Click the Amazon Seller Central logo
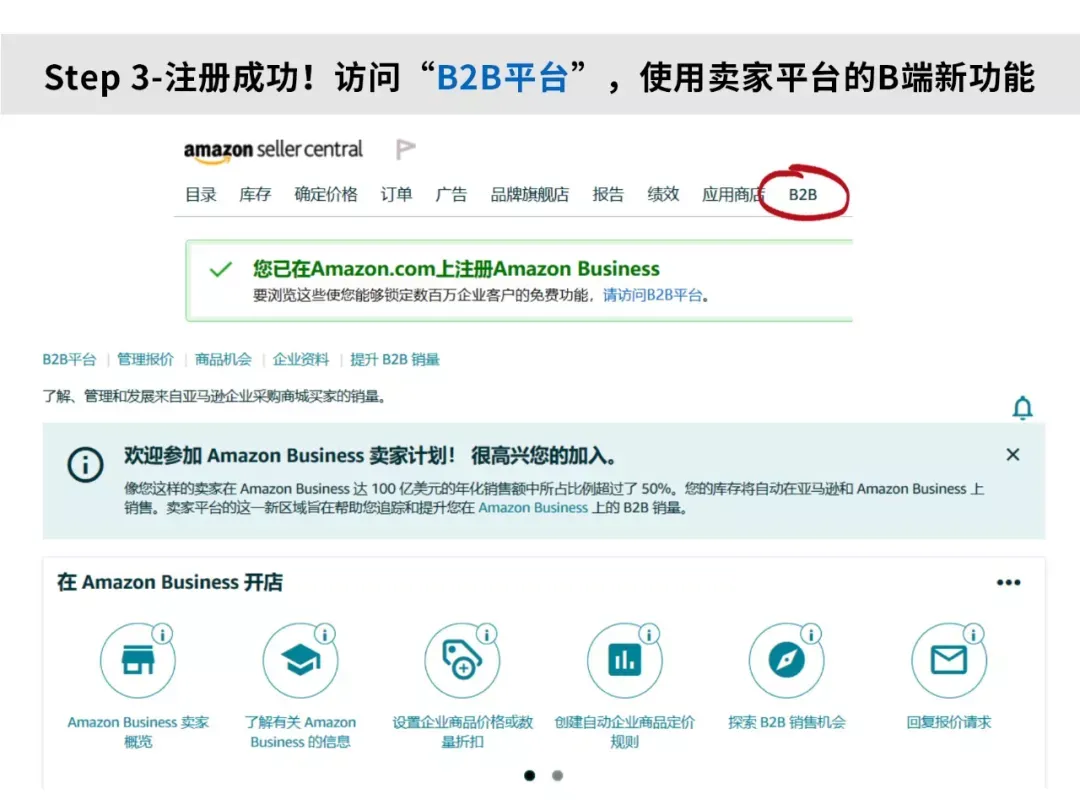This screenshot has height=810, width=1080. [273, 151]
